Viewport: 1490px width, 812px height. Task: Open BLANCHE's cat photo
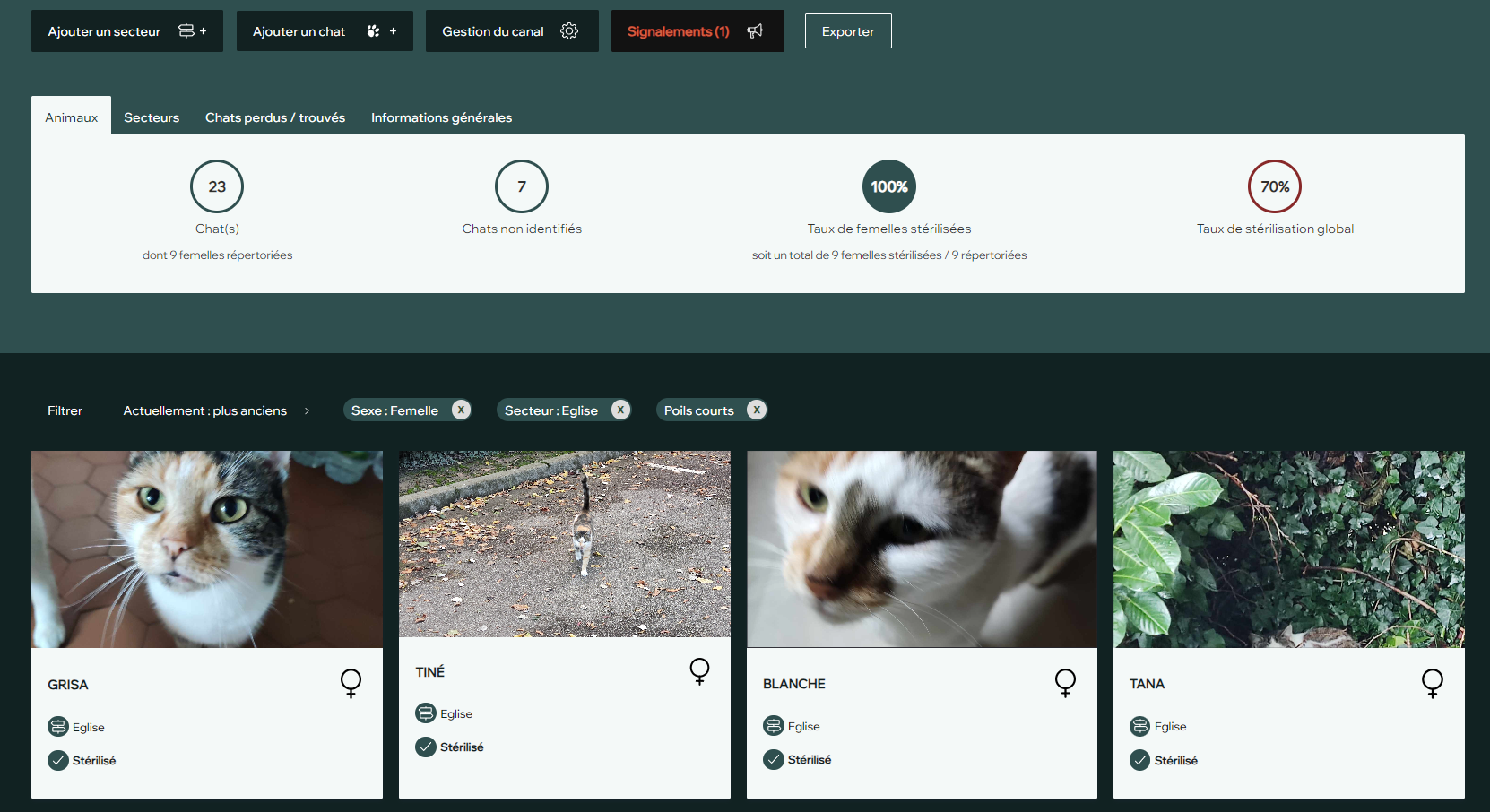point(922,549)
